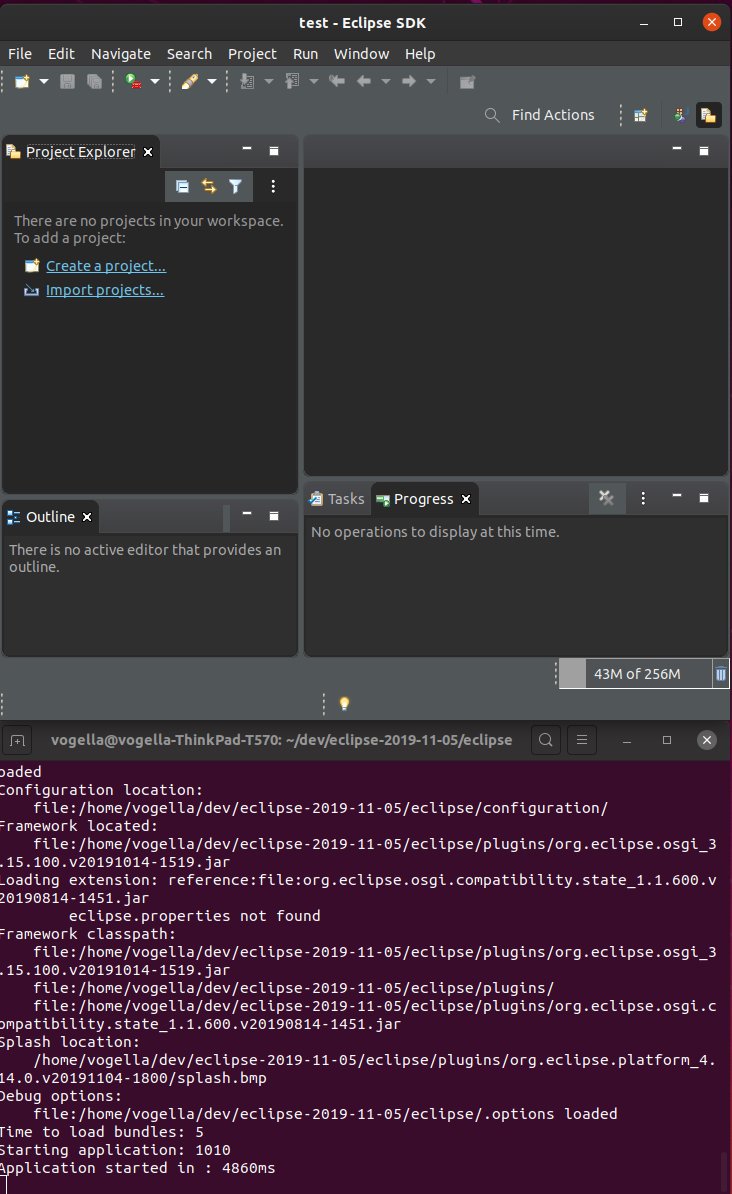Click the Last Edit Location icon
The image size is (732, 1194).
pyautogui.click(x=337, y=81)
